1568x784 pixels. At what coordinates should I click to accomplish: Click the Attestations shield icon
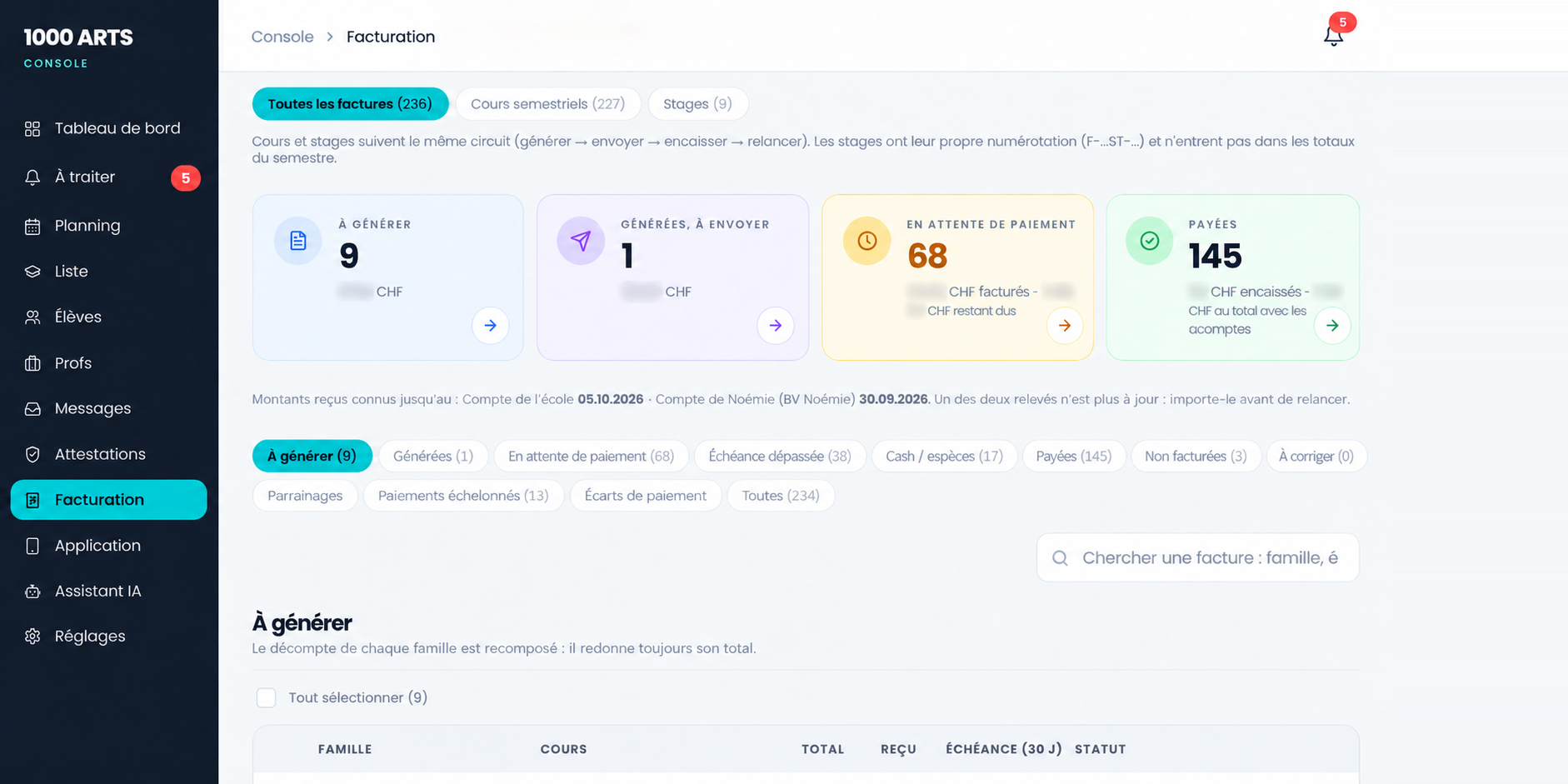tap(32, 454)
